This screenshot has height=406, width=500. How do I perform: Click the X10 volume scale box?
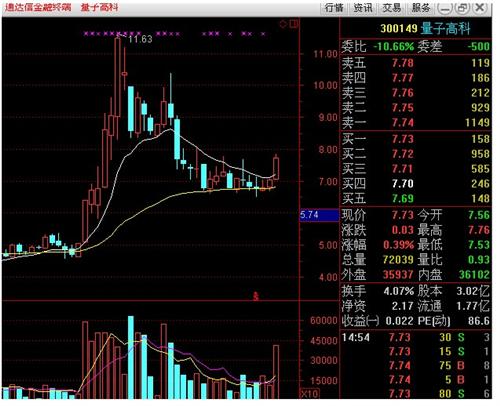click(x=309, y=393)
